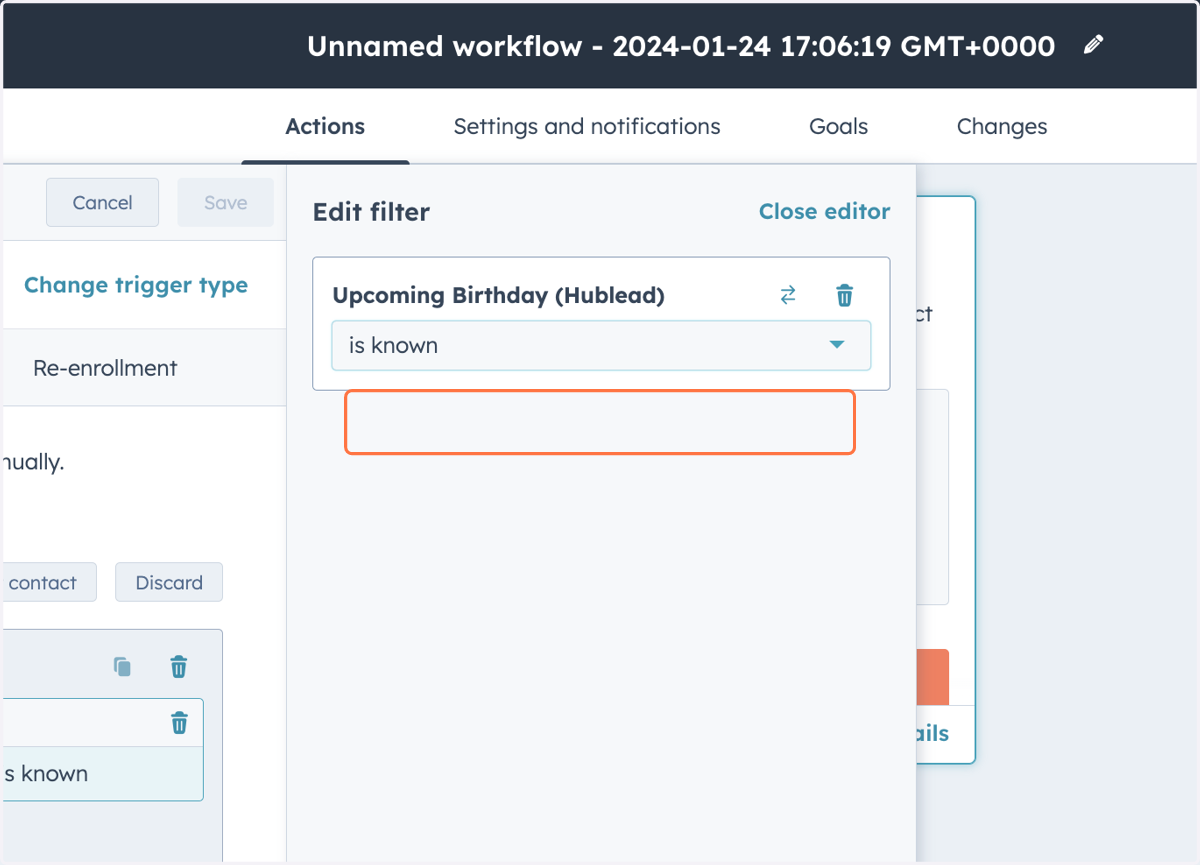Clone the filter group with the copy icon
This screenshot has width=1200, height=865.
click(x=122, y=666)
